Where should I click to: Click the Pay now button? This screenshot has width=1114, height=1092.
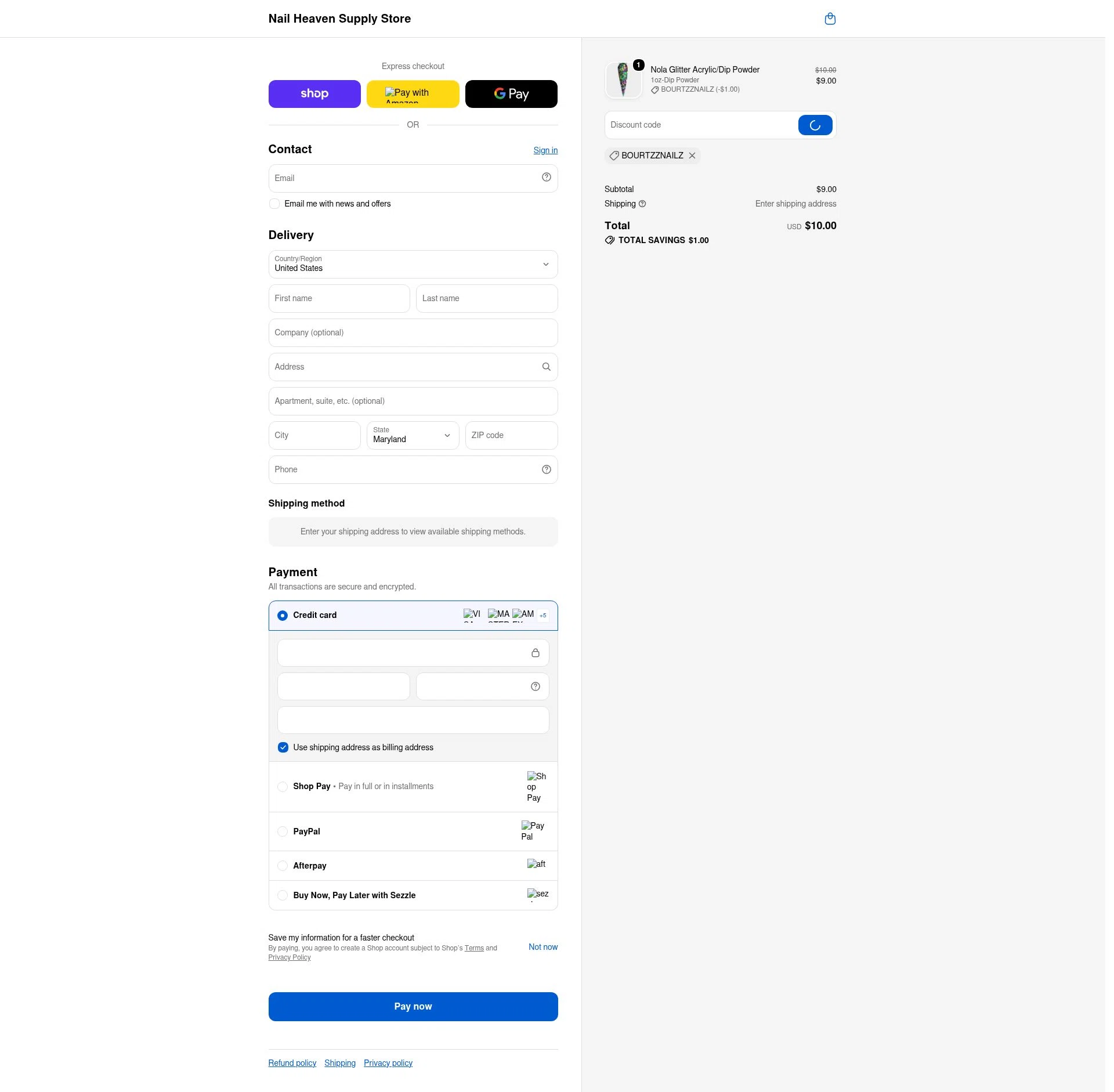[x=413, y=1007]
